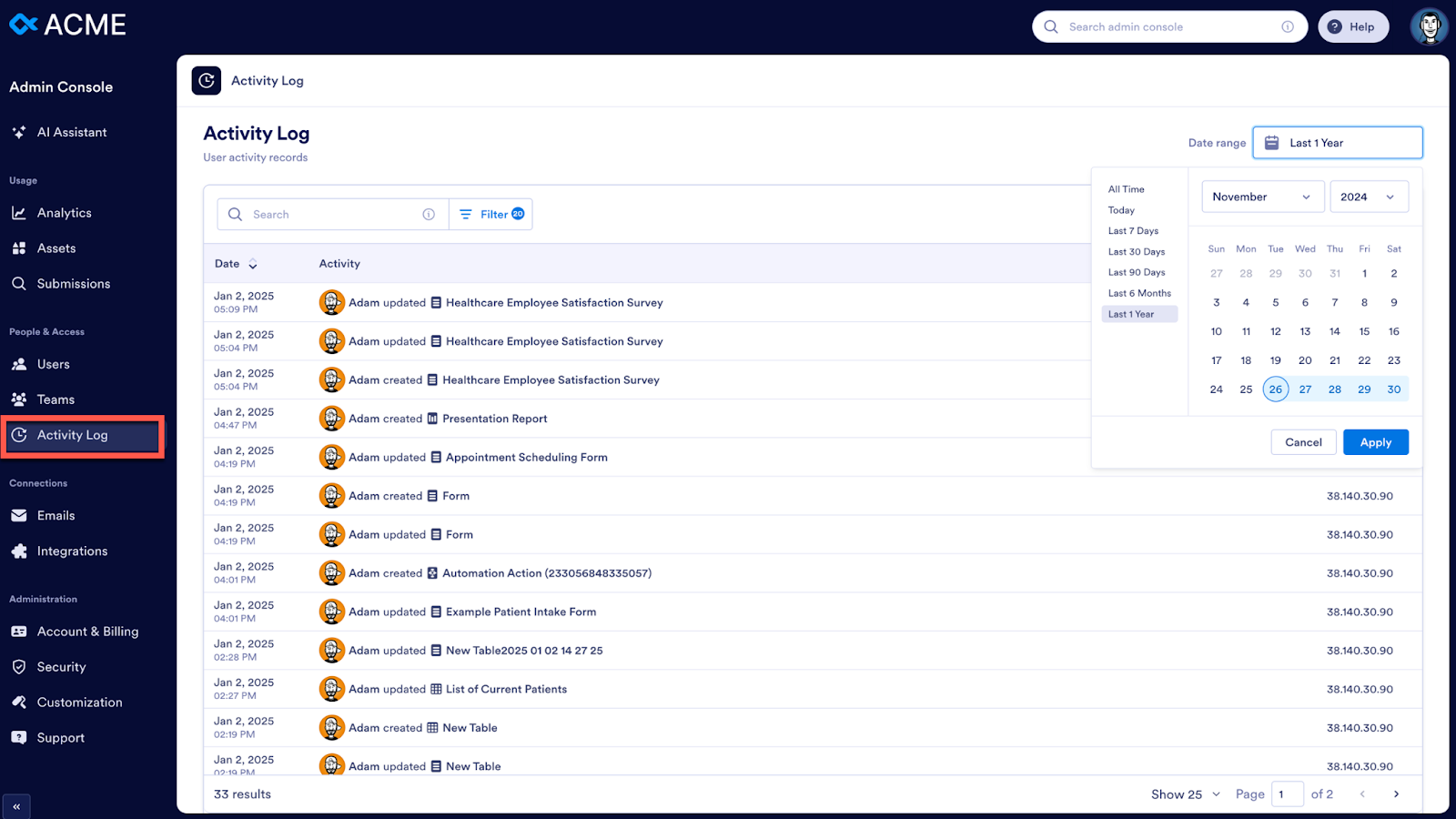Image resolution: width=1456 pixels, height=819 pixels.
Task: Click the Cancel button
Action: [x=1303, y=442]
